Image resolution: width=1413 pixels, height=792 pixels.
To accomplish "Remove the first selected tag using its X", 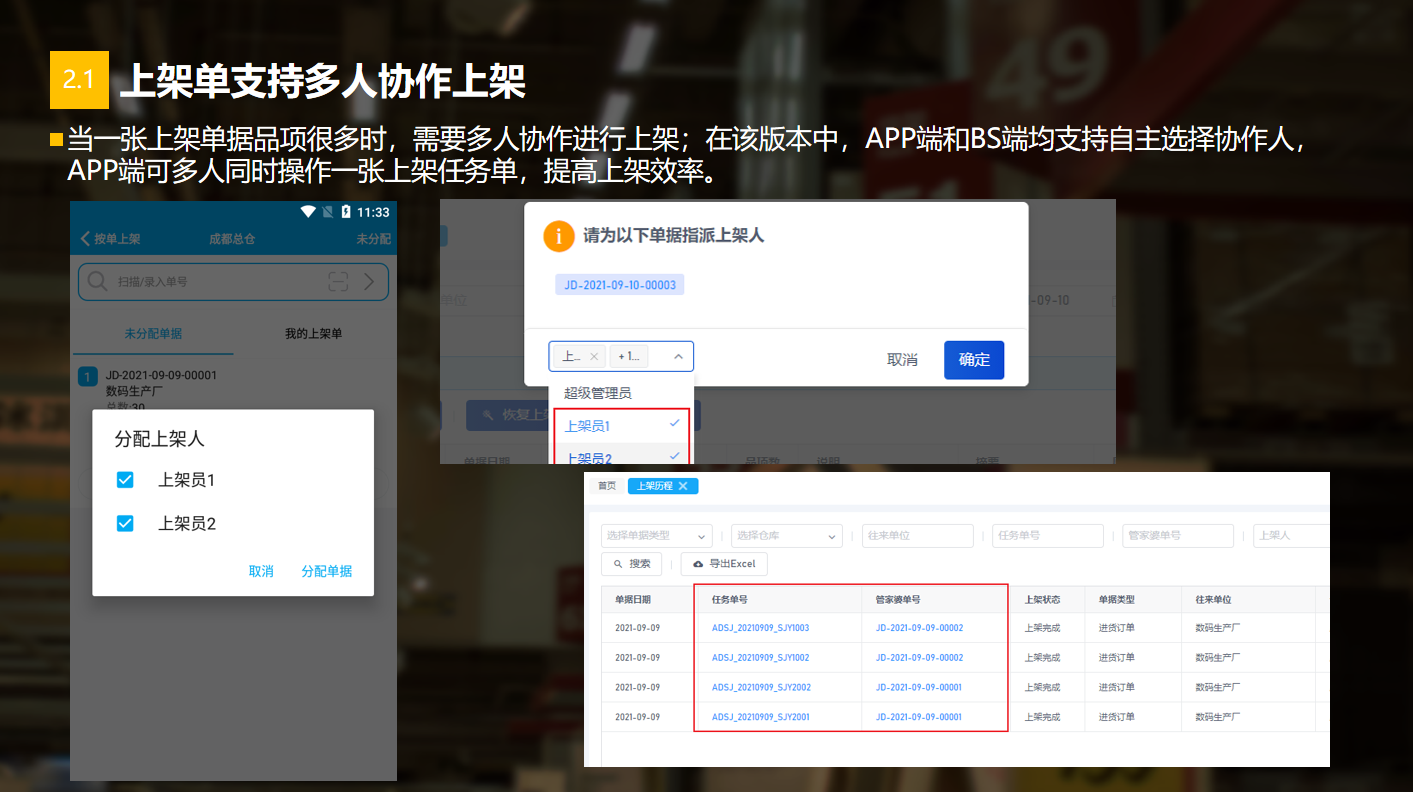I will (594, 357).
